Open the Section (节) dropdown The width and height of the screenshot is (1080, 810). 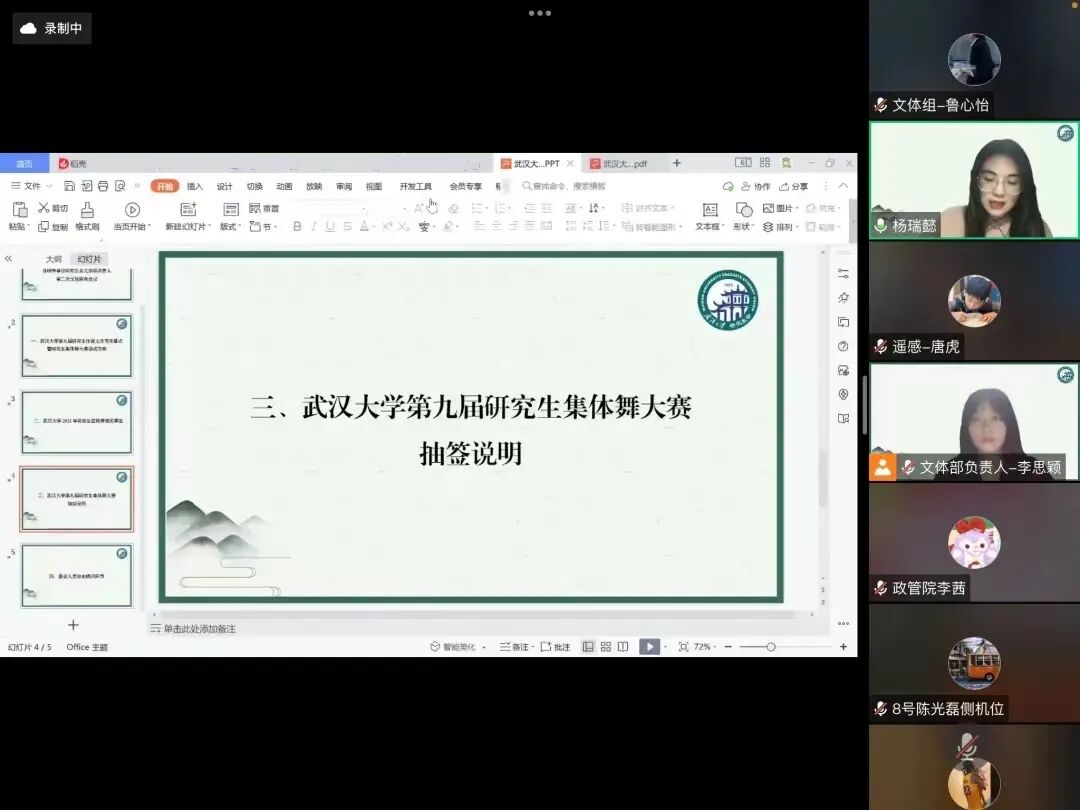coord(262,227)
